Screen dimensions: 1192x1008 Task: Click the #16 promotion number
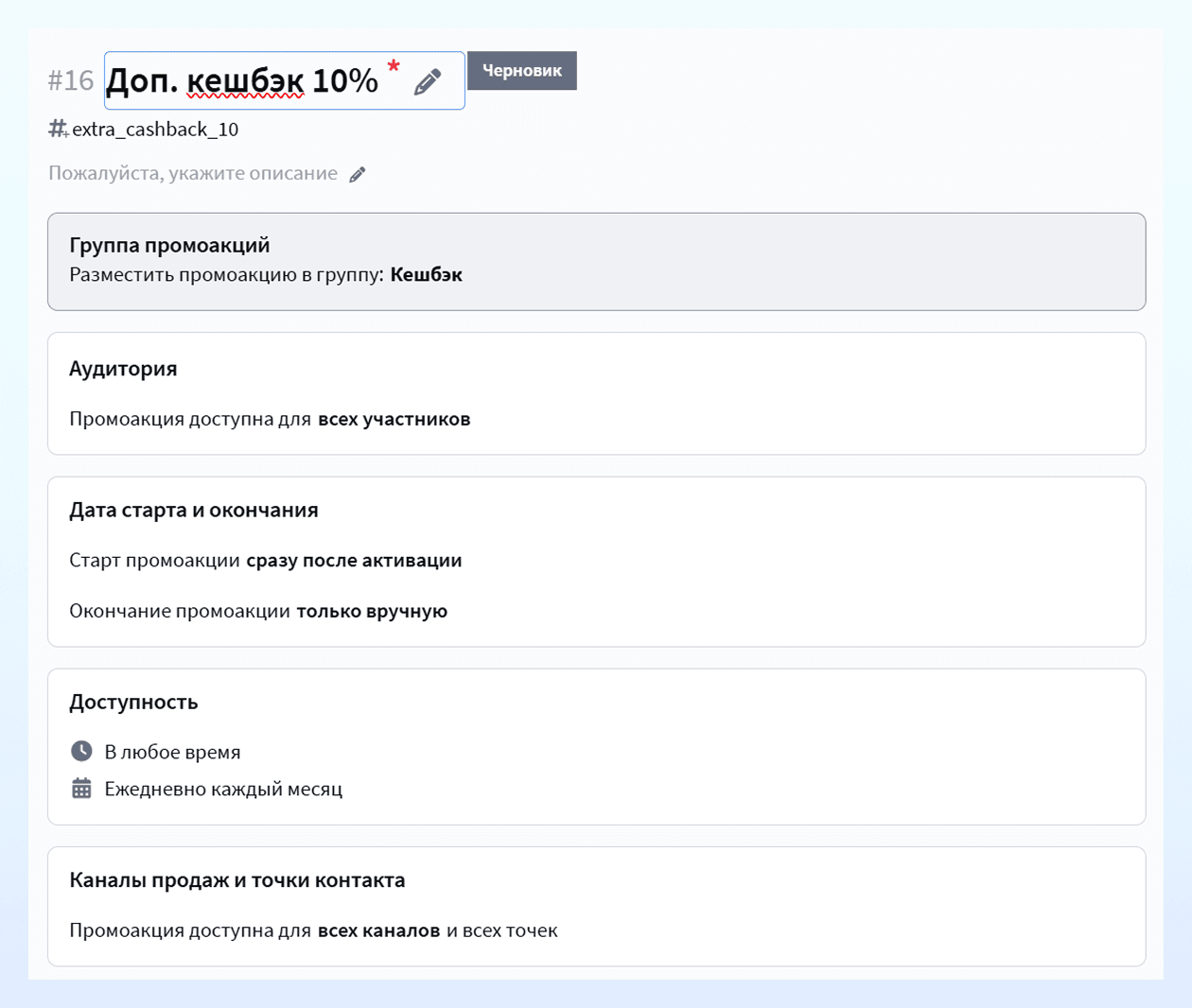click(71, 81)
